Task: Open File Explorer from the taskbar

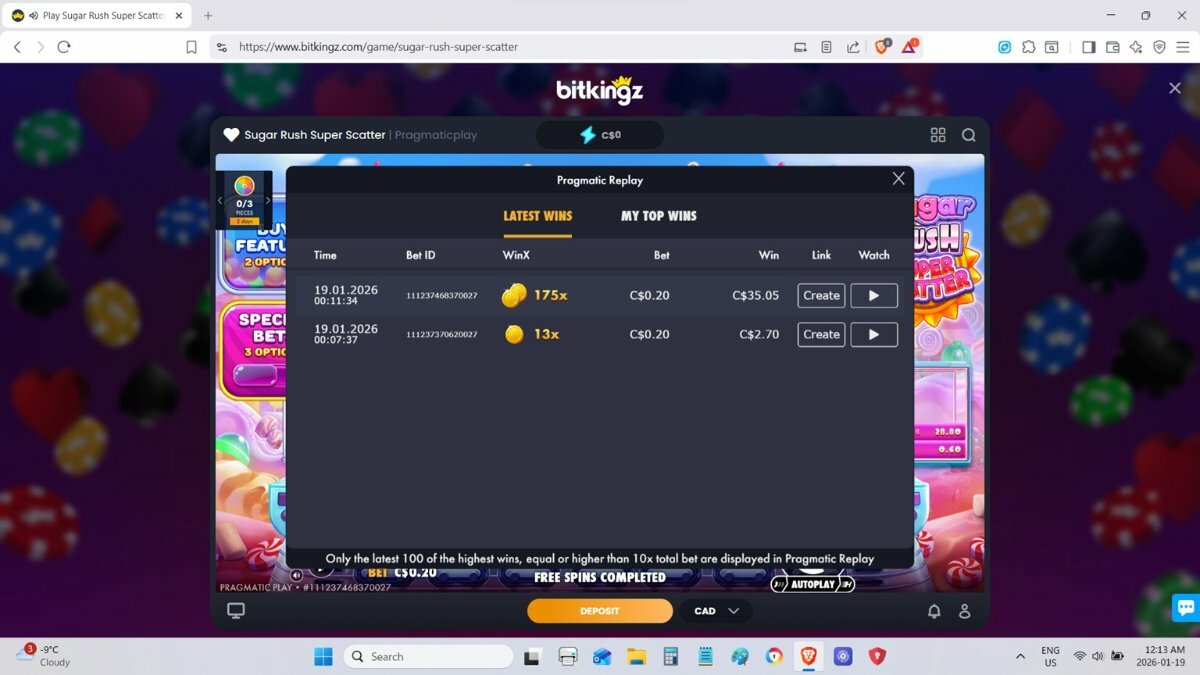Action: tap(636, 656)
